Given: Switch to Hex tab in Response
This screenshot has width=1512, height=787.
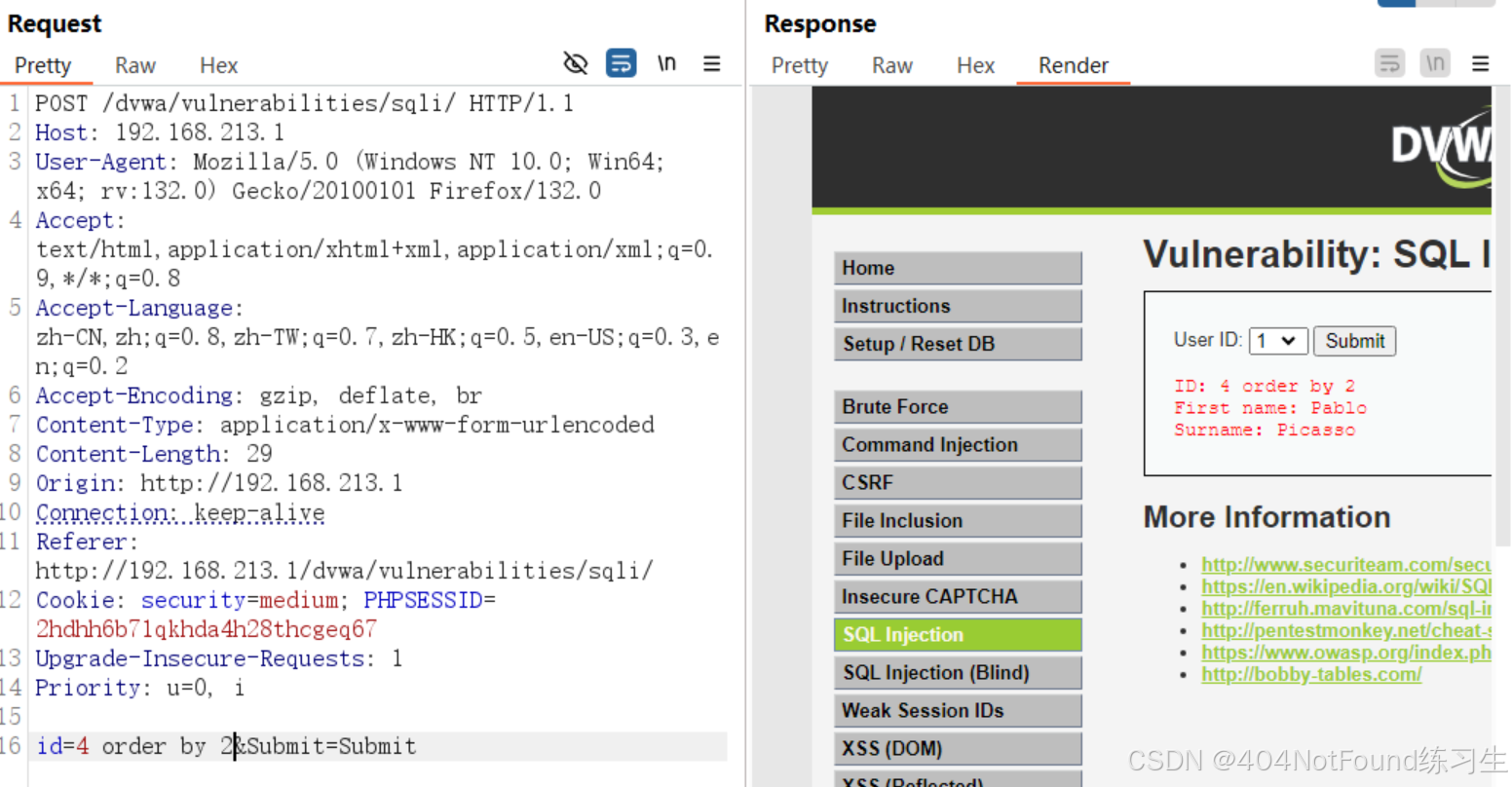Looking at the screenshot, I should [x=976, y=65].
